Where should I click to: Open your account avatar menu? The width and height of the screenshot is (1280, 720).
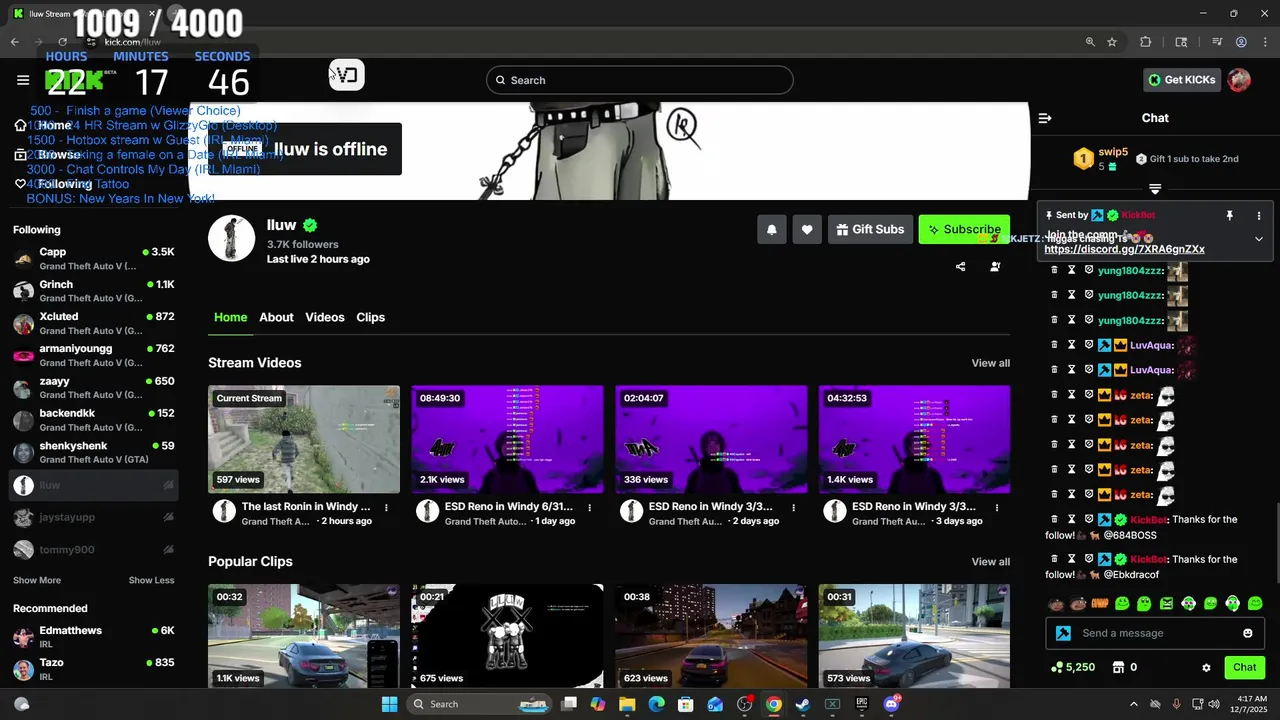click(1239, 80)
